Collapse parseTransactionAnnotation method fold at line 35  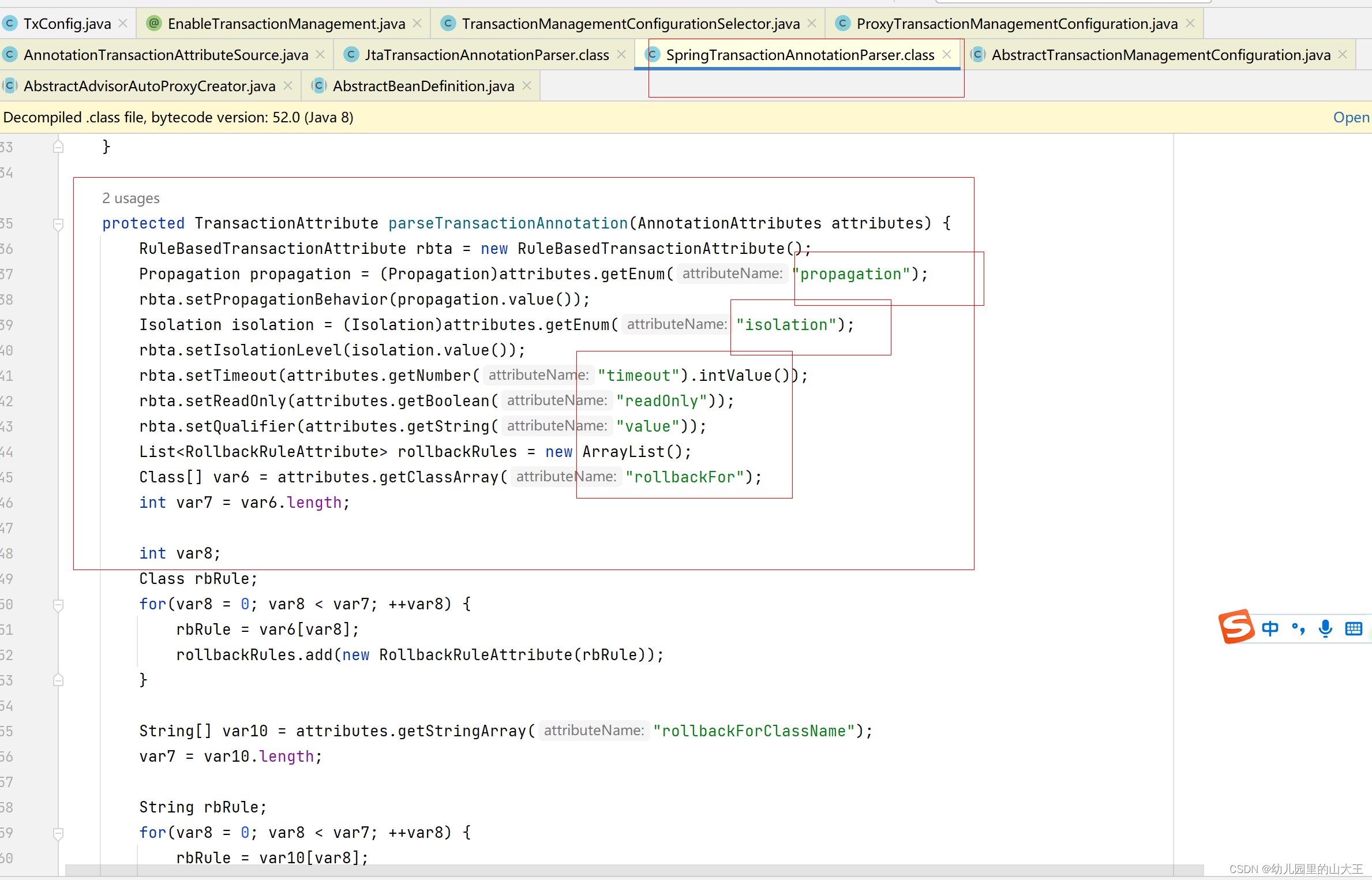tap(58, 224)
